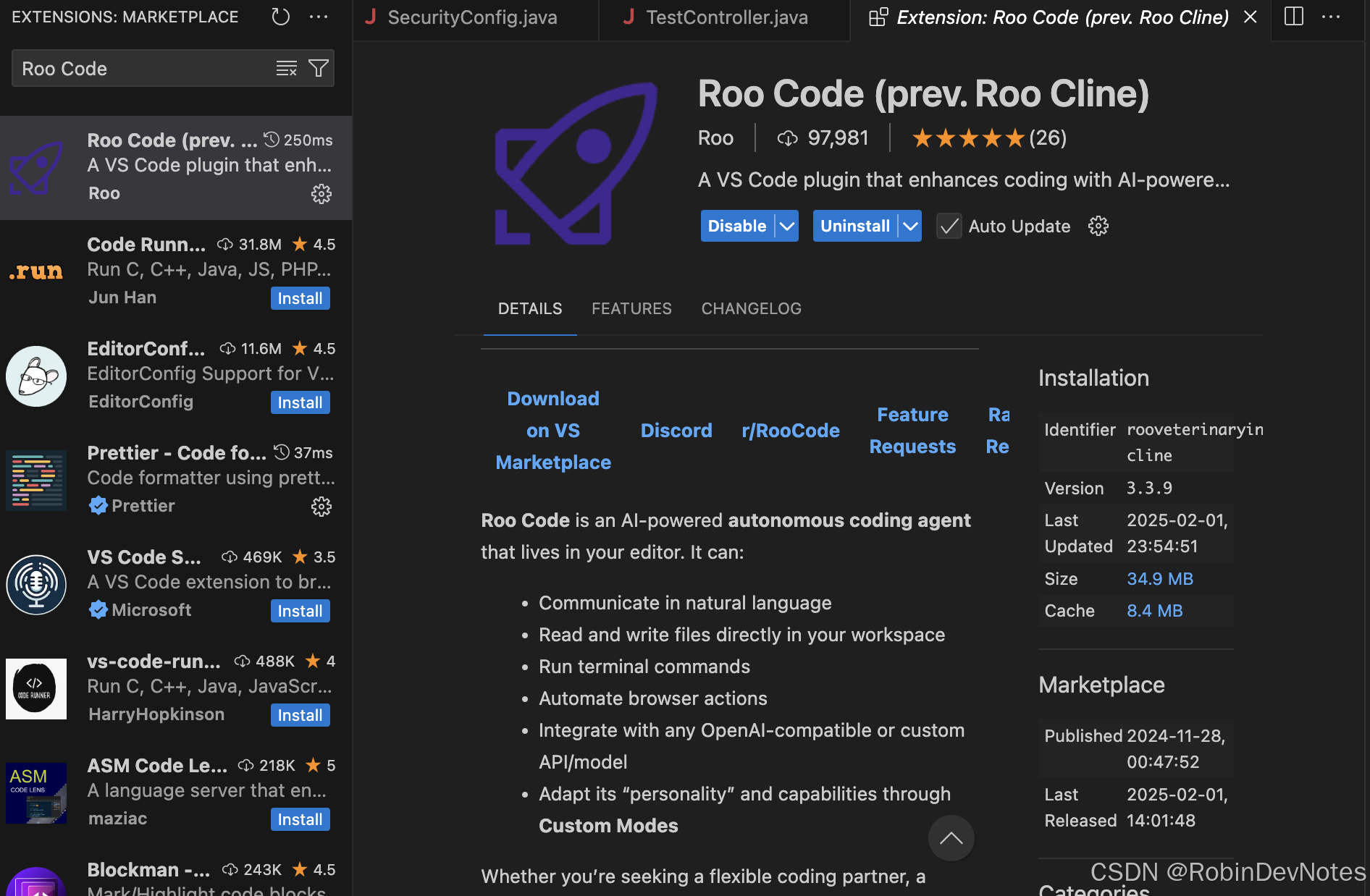Click the maziac publisher name
This screenshot has width=1370, height=896.
[117, 819]
